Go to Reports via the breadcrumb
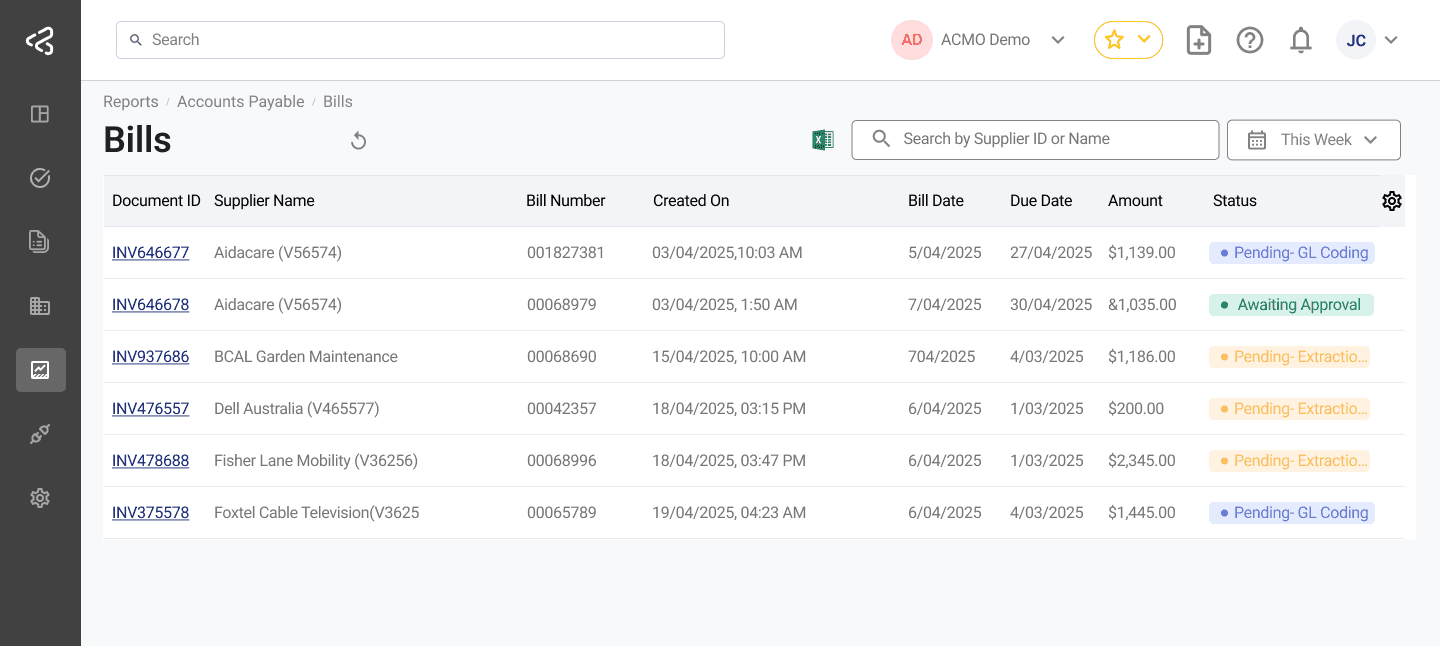The image size is (1440, 646). (x=130, y=101)
